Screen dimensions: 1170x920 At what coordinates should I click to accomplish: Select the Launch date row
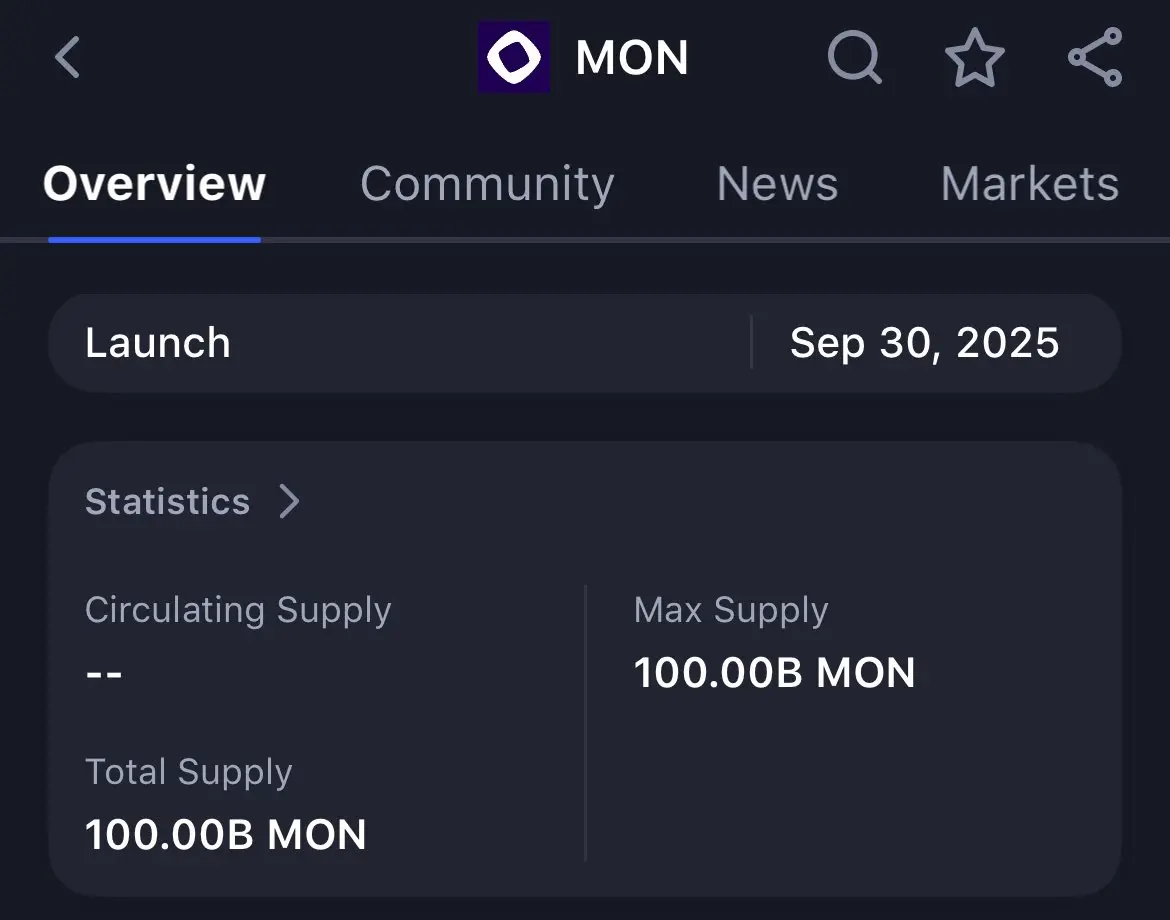click(x=585, y=343)
